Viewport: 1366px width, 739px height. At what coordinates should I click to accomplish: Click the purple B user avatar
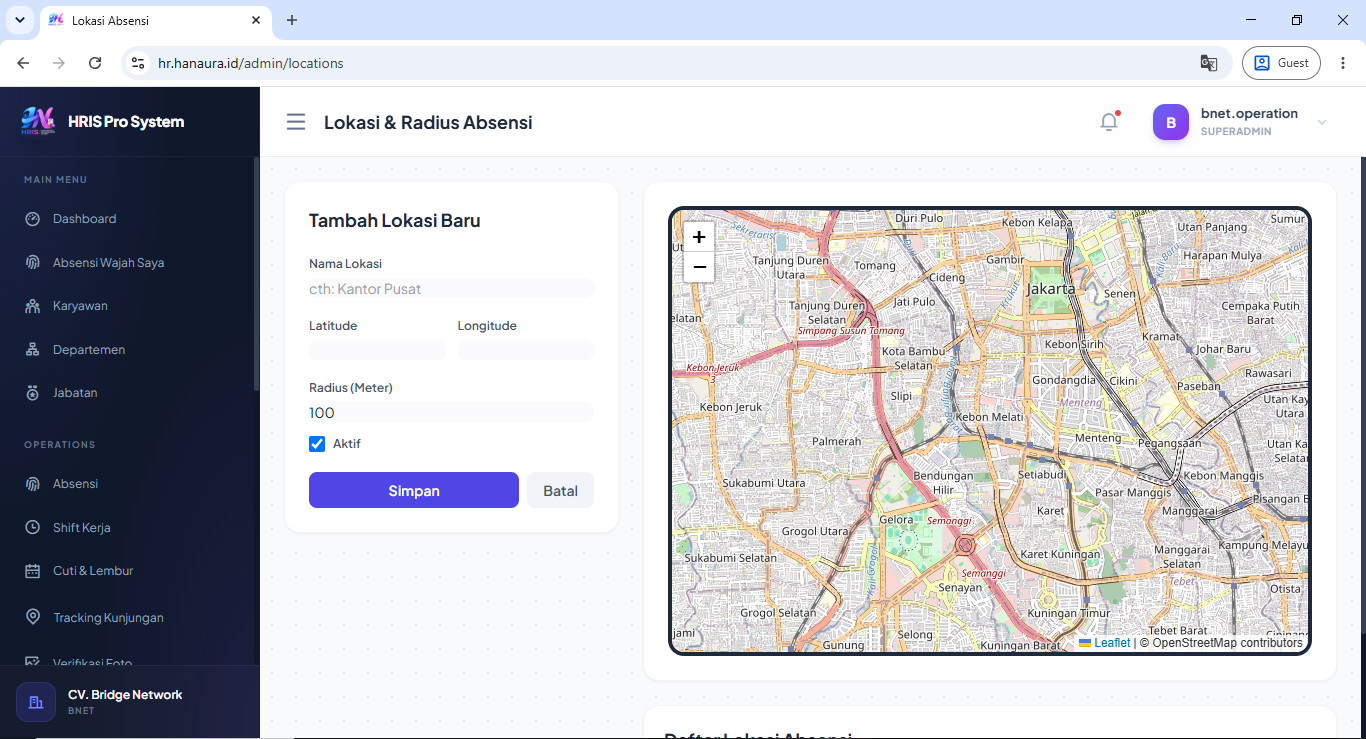point(1171,122)
